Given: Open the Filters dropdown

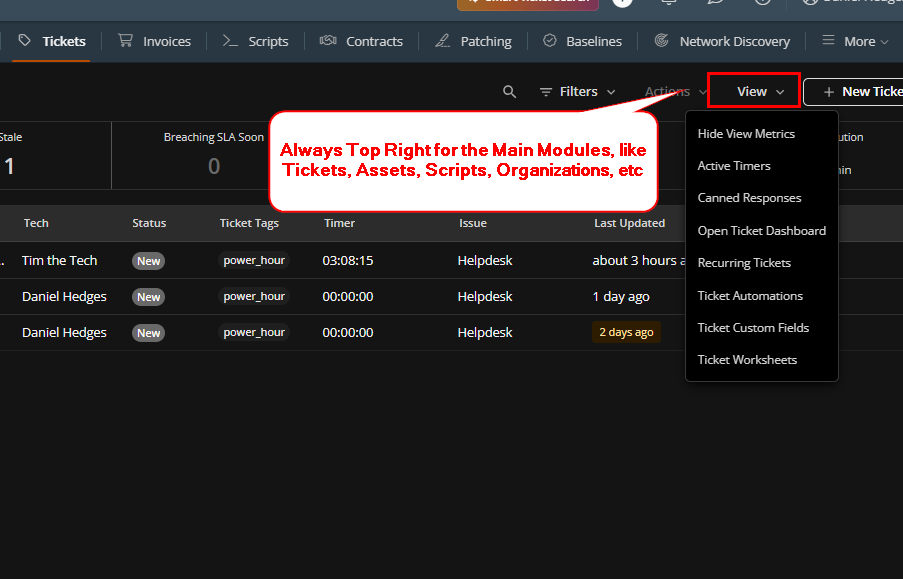Looking at the screenshot, I should click(578, 92).
